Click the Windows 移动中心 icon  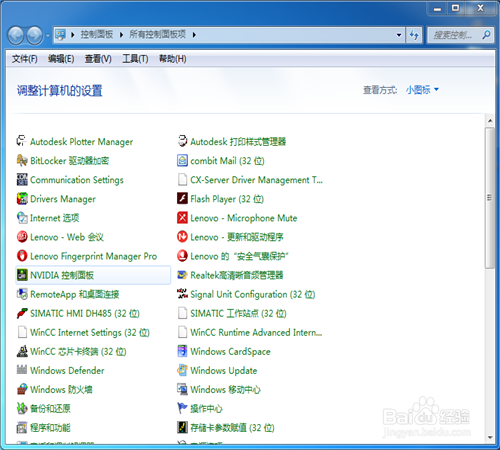point(182,389)
